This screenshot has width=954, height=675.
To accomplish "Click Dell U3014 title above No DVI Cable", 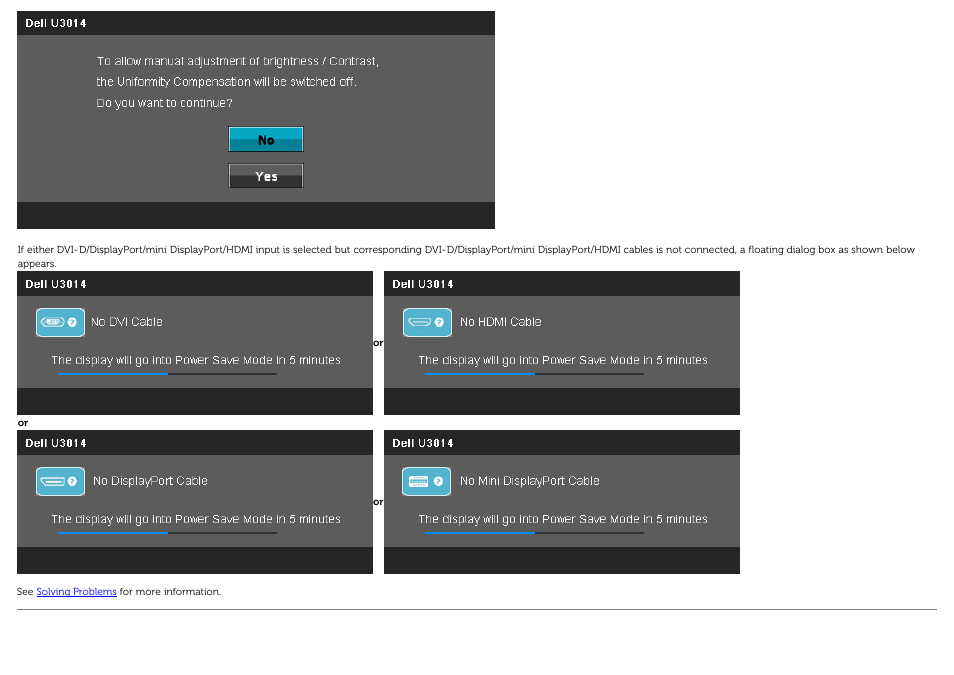I will click(55, 284).
